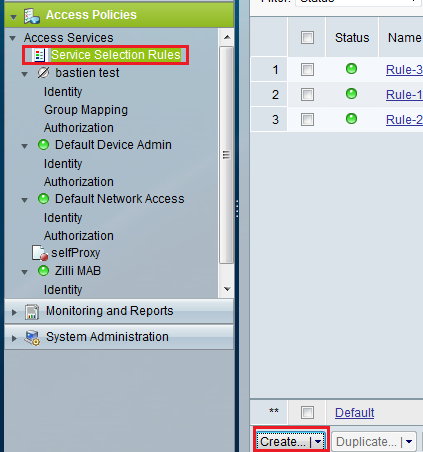Select the Zilli MAB service label
Viewport: 423px width, 452px height.
[x=78, y=271]
